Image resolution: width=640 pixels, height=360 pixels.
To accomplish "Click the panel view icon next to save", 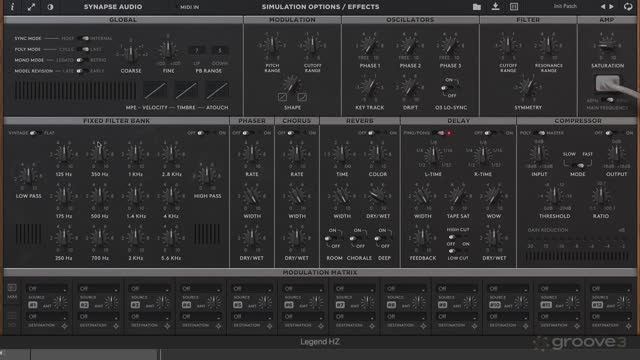I will click(514, 7).
